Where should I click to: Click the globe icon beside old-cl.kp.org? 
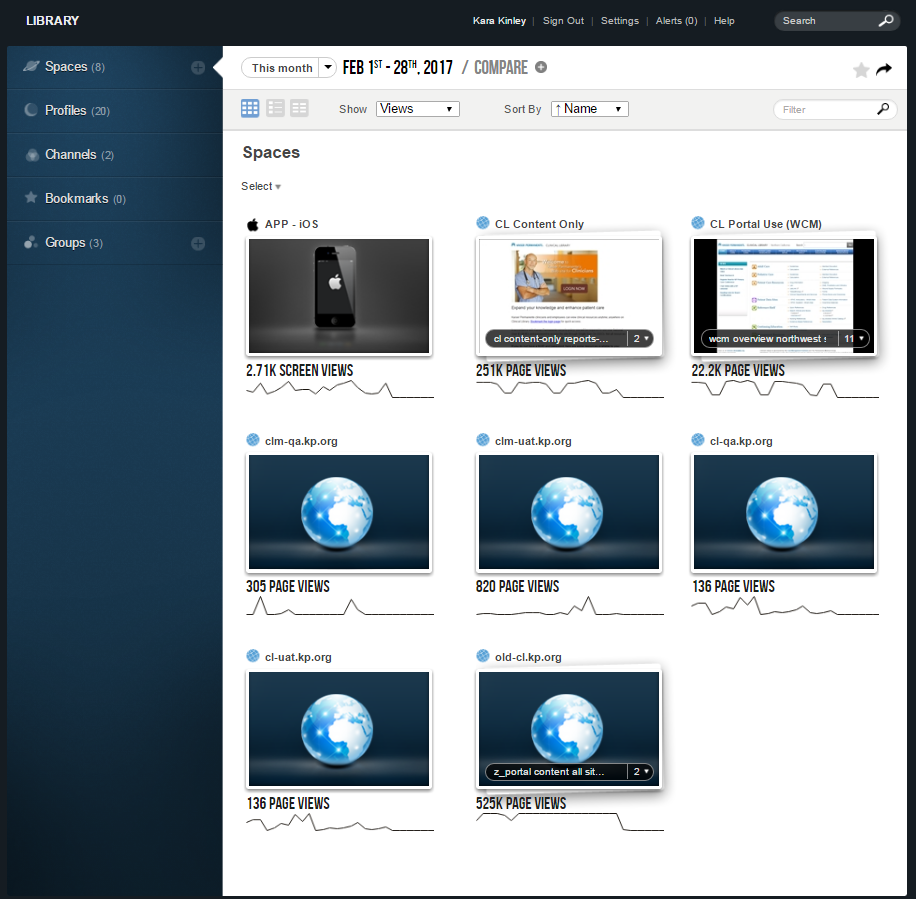point(483,657)
